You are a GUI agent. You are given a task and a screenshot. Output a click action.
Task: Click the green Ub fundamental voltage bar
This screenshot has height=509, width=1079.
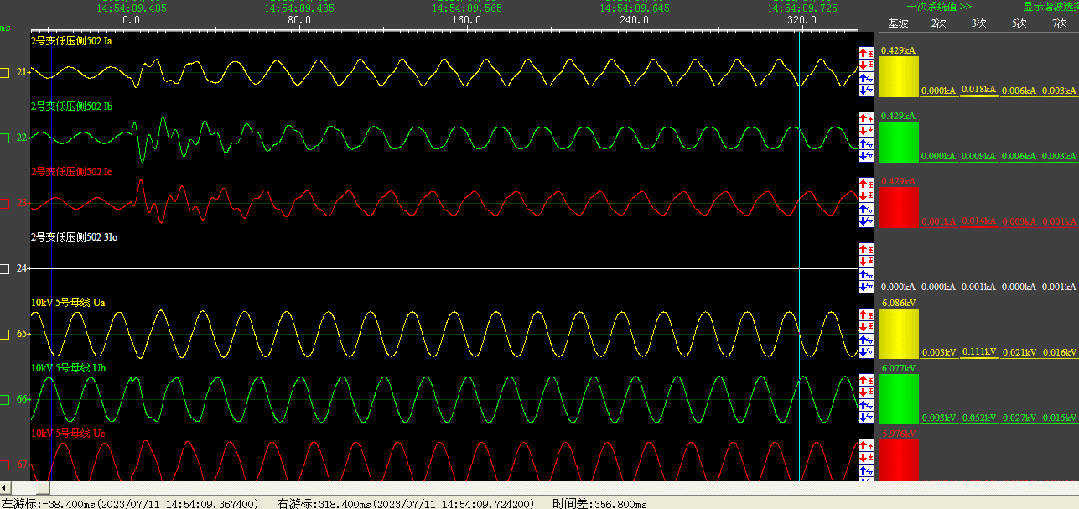coord(898,398)
